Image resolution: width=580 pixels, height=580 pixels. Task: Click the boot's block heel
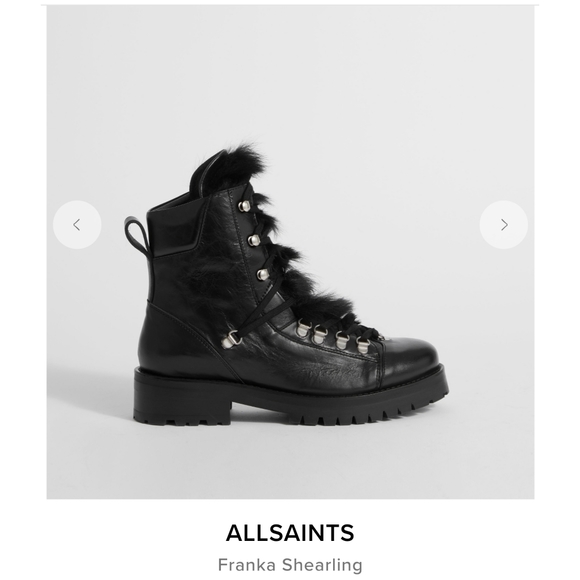click(182, 401)
